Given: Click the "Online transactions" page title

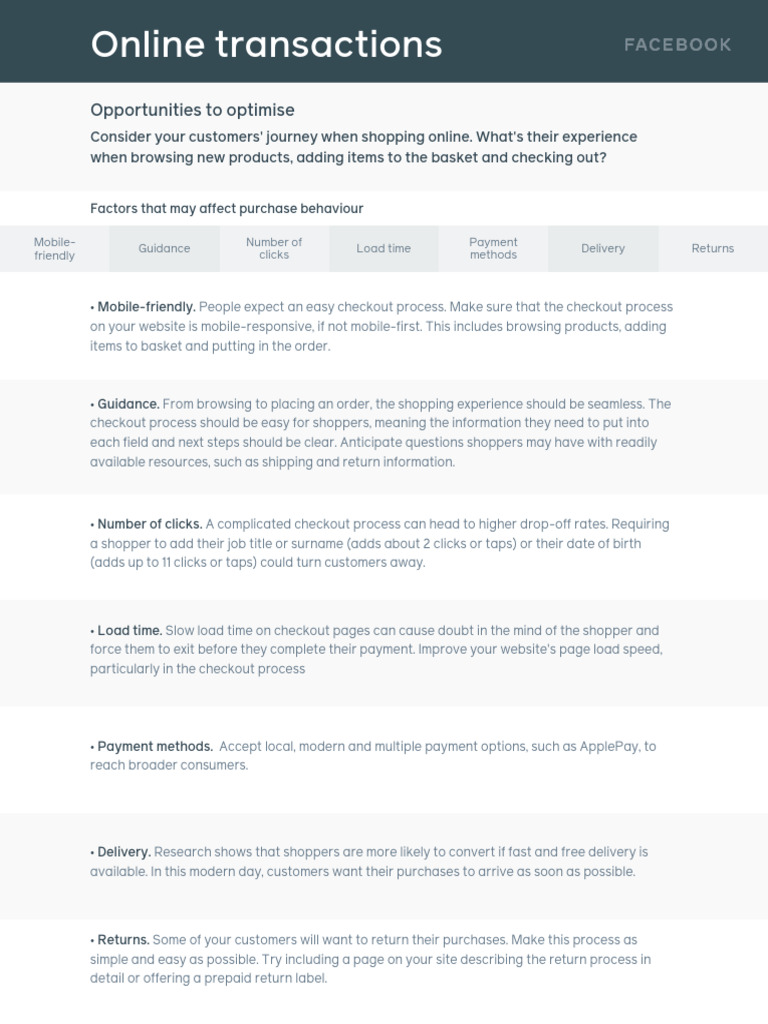Looking at the screenshot, I should (266, 44).
